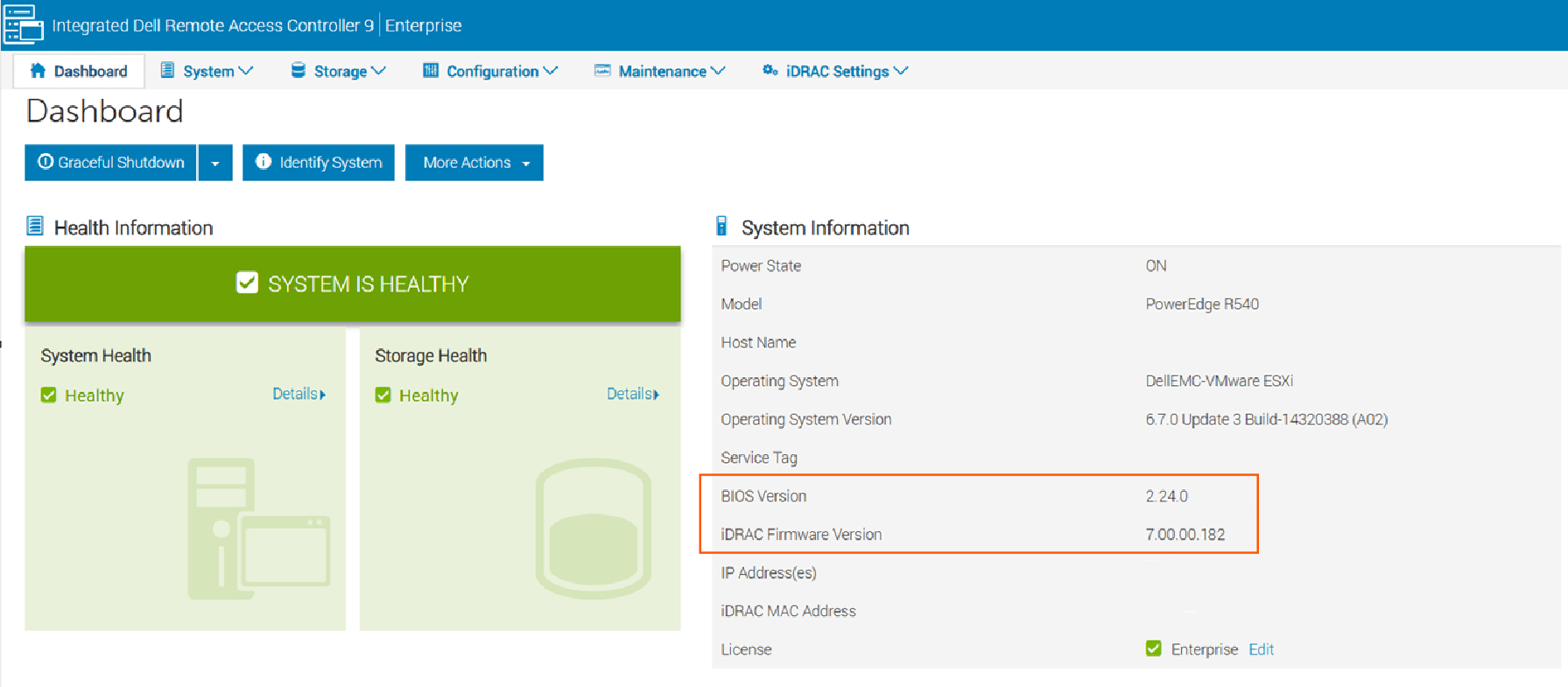The image size is (1568, 687).
Task: Click the Storage Health green check icon
Action: coord(383,396)
